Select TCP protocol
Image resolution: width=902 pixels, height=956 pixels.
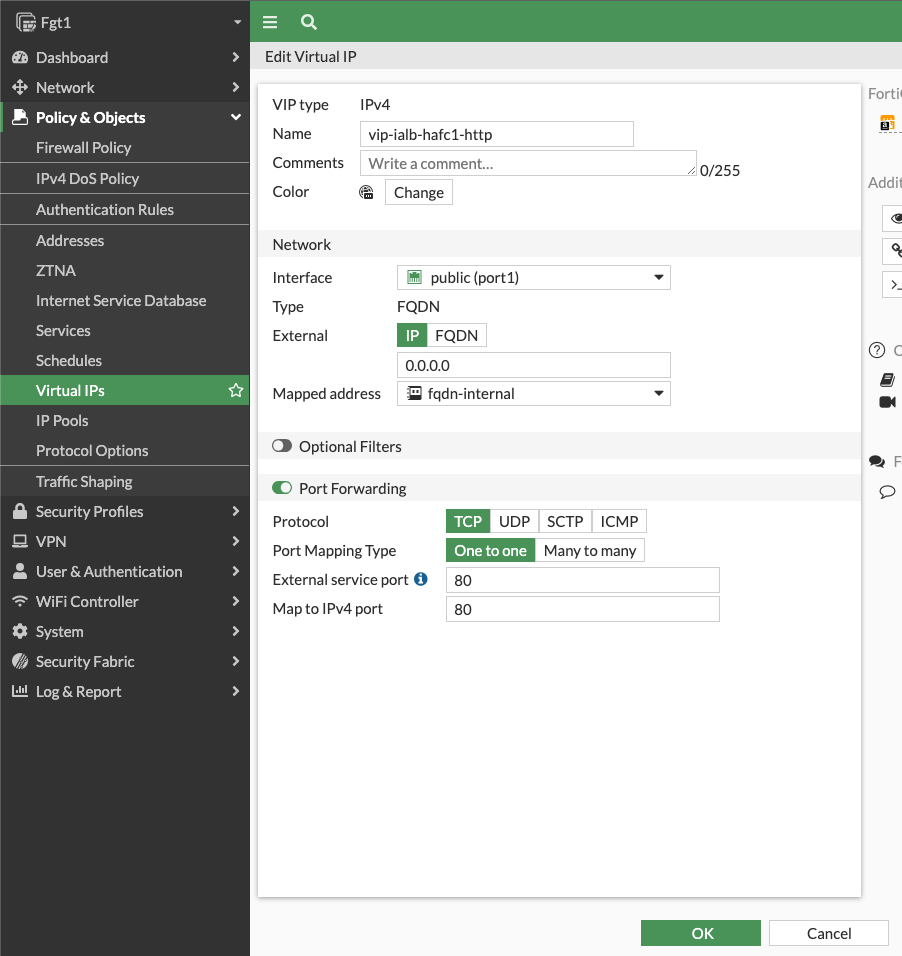tap(468, 521)
